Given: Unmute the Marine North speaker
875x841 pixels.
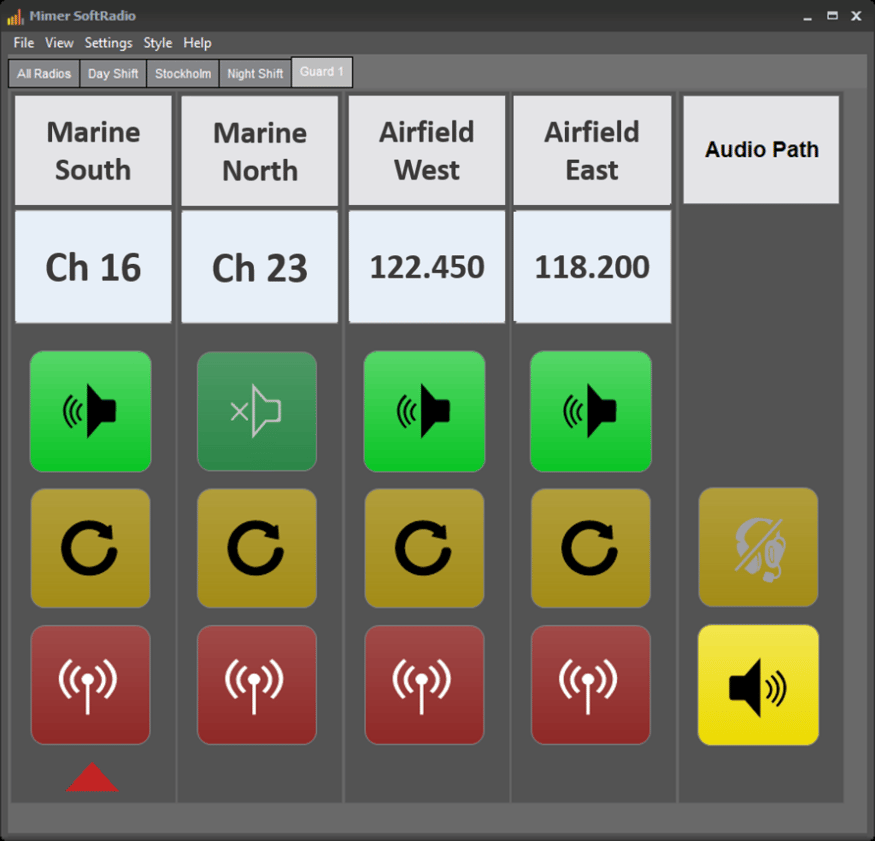Looking at the screenshot, I should (x=257, y=411).
